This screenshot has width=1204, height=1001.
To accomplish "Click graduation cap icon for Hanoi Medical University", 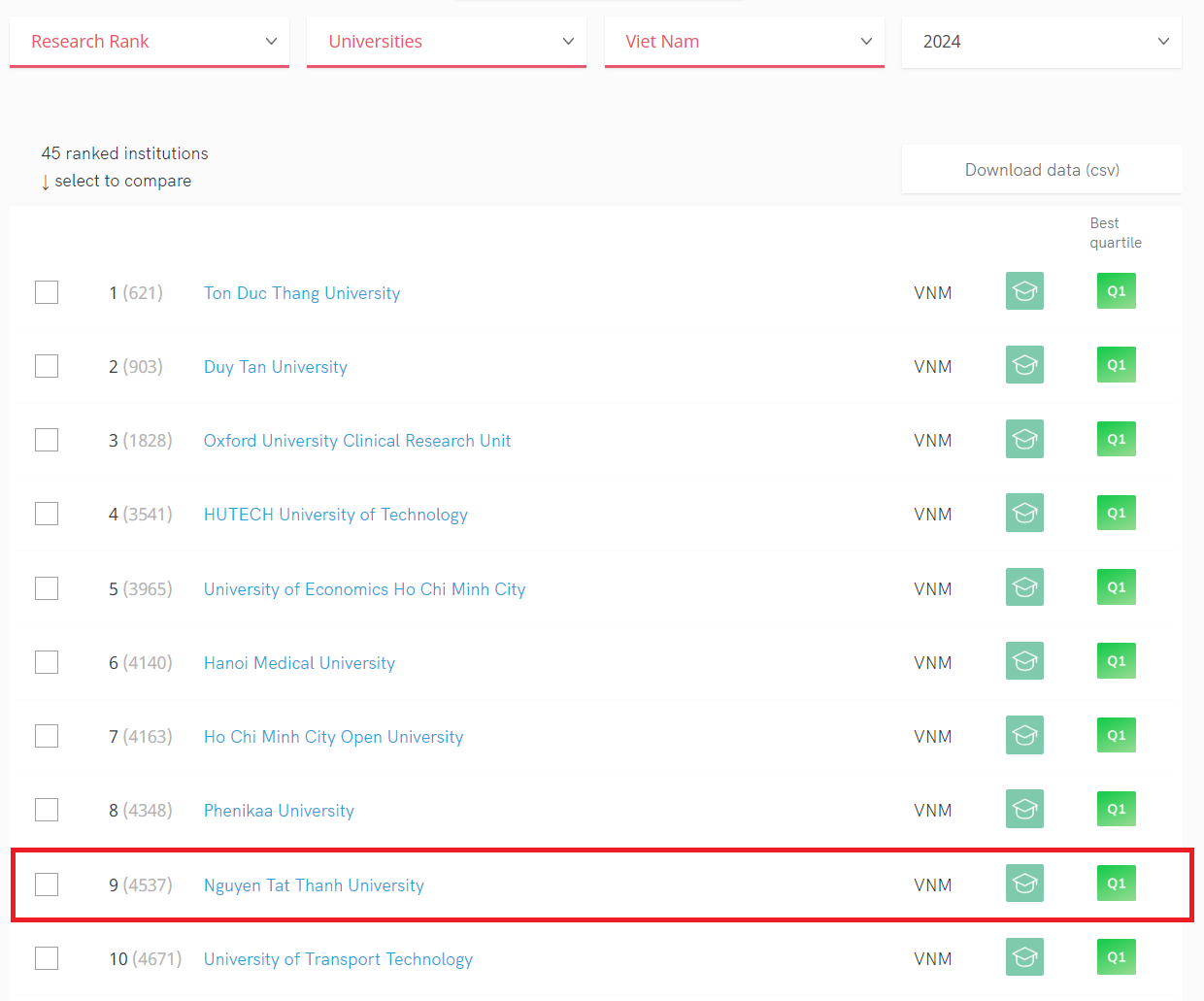I will click(x=1024, y=661).
